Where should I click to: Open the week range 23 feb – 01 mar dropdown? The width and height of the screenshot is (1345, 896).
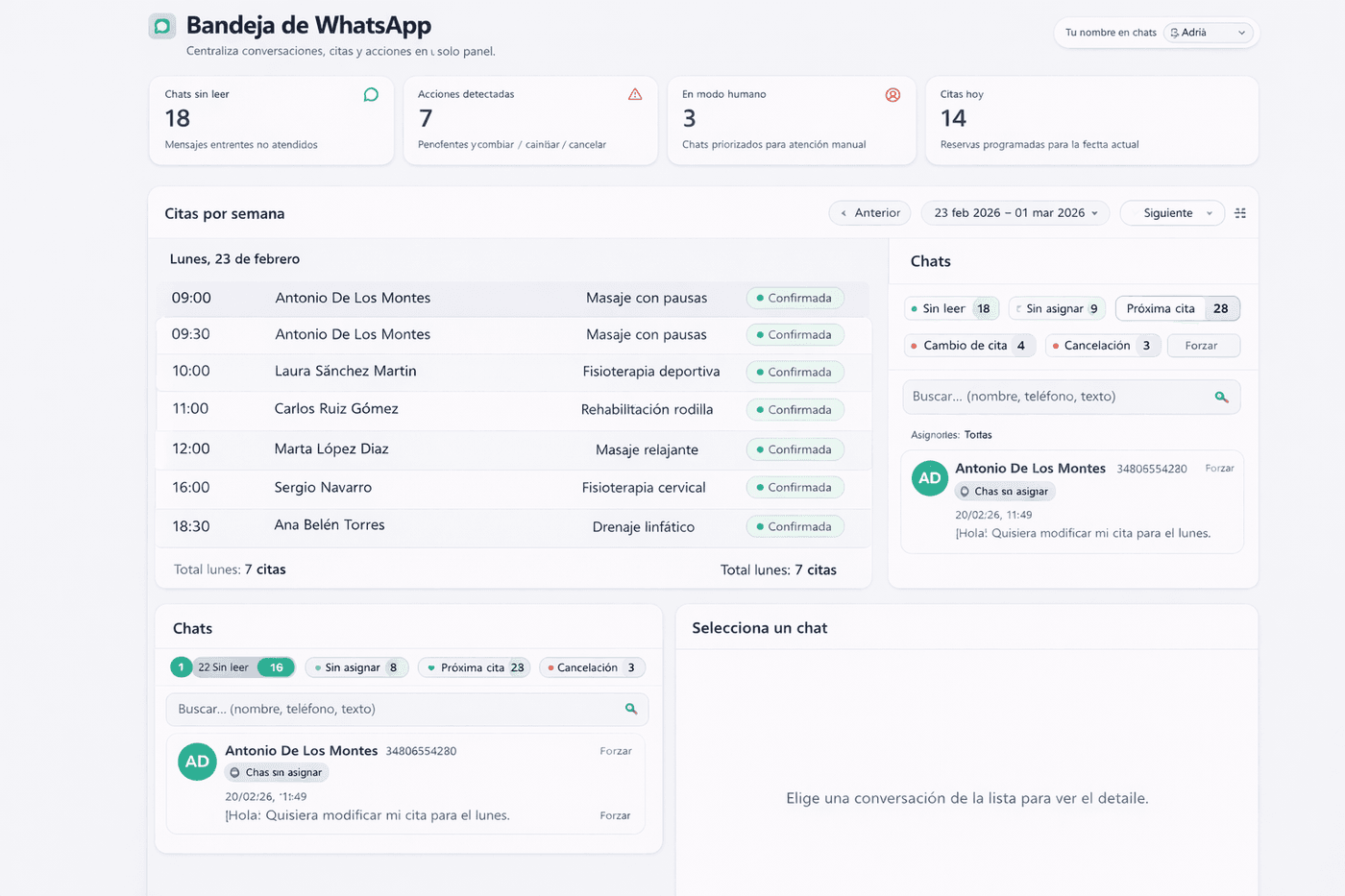[1015, 212]
